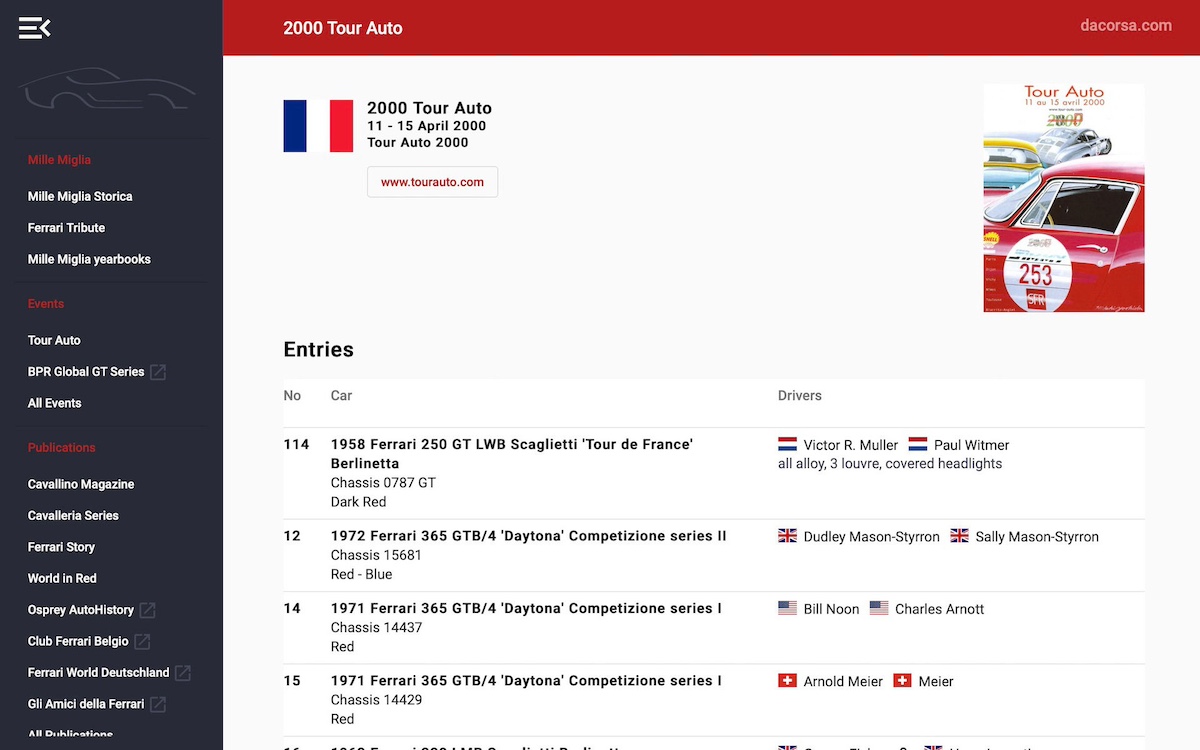Viewport: 1200px width, 750px height.
Task: Open the www.tourauto.com website button
Action: (432, 182)
